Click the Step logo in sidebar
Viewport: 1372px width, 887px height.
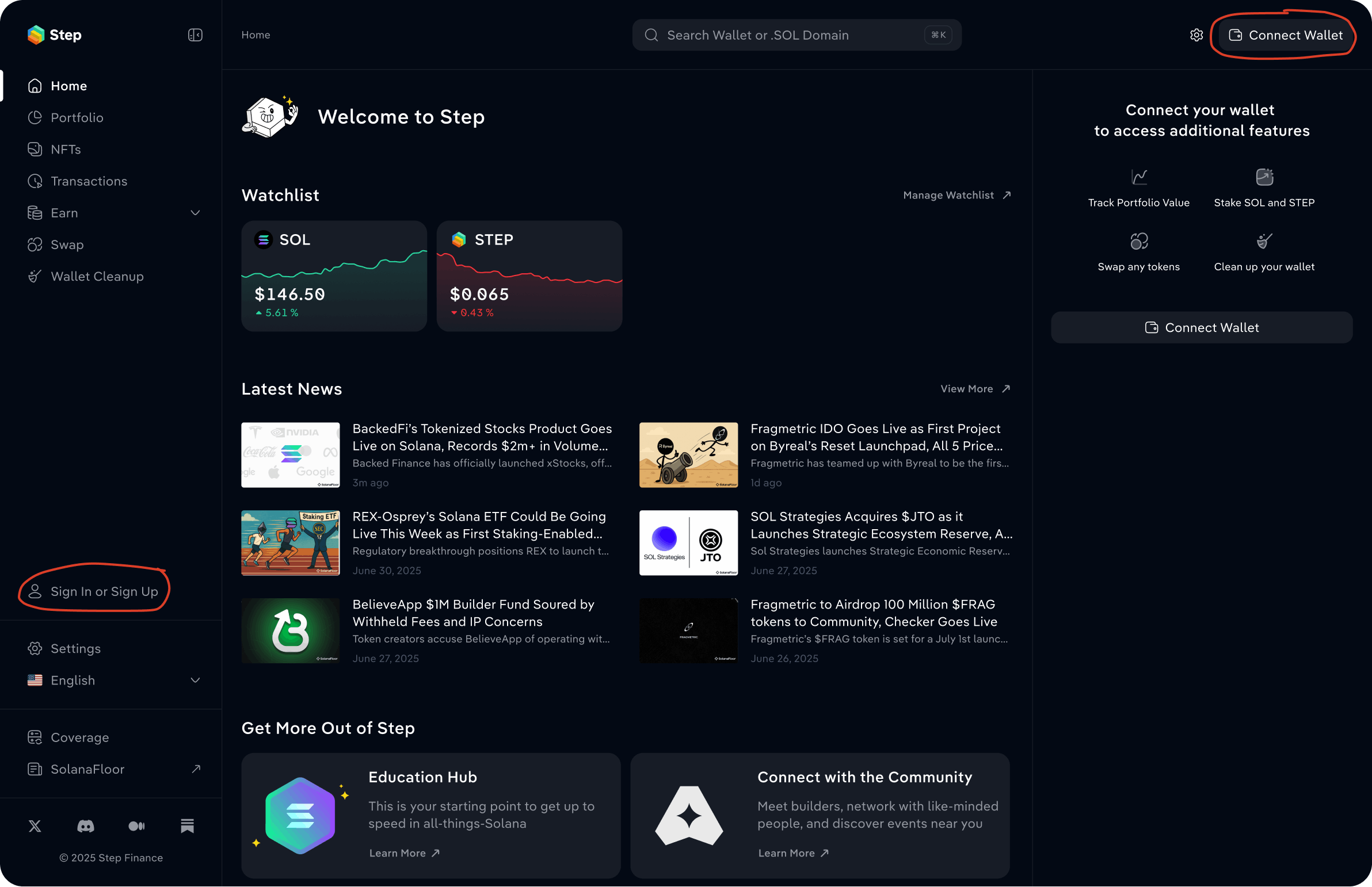coord(54,35)
